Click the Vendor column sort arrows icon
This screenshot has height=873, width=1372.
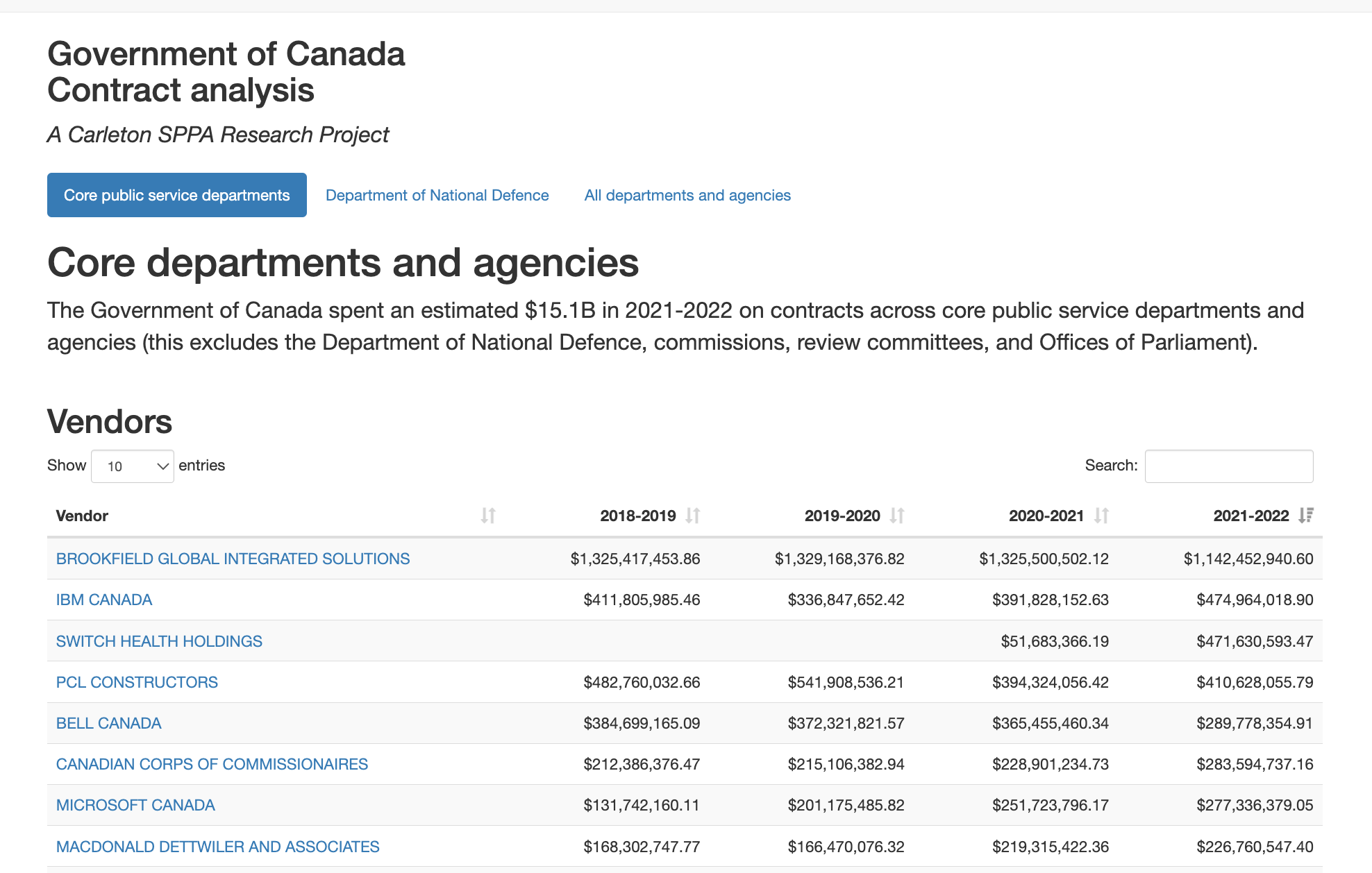pyautogui.click(x=488, y=516)
